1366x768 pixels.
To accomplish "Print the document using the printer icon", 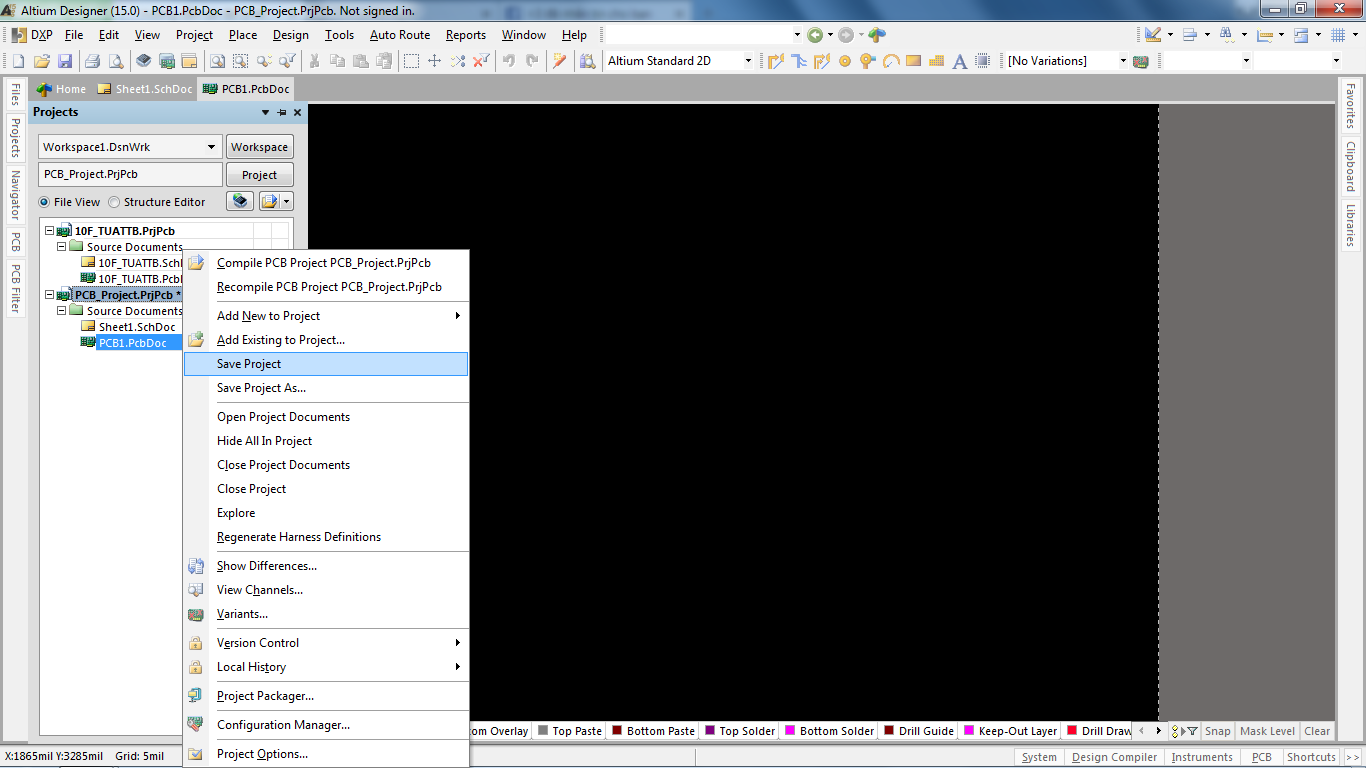I will 92,61.
